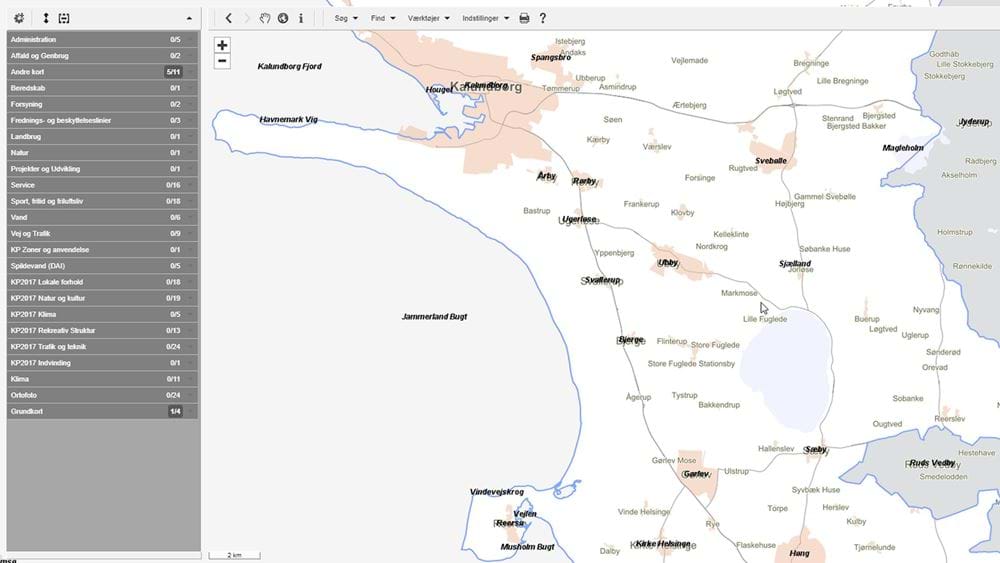Open the Værktøjer dropdown menu
Image resolution: width=1000 pixels, height=563 pixels.
429,18
